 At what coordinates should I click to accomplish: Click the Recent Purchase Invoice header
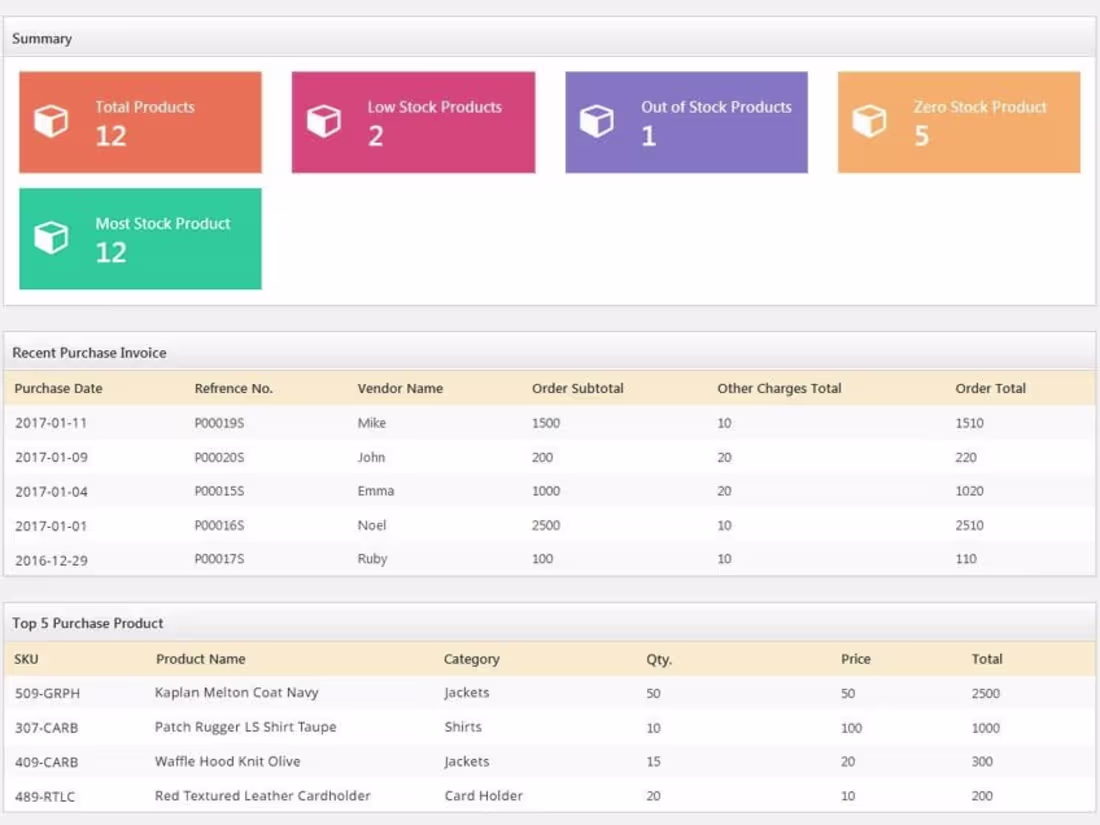point(89,352)
